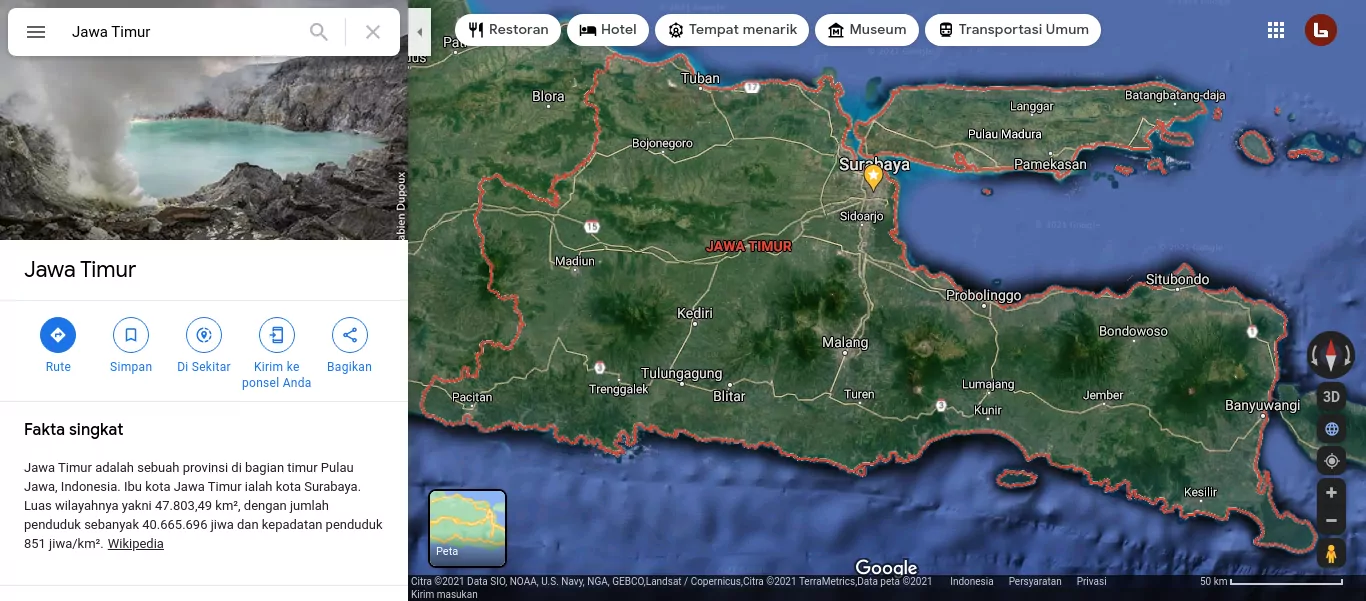Click the Tulungagung city label
This screenshot has height=601, width=1366.
[x=681, y=374]
